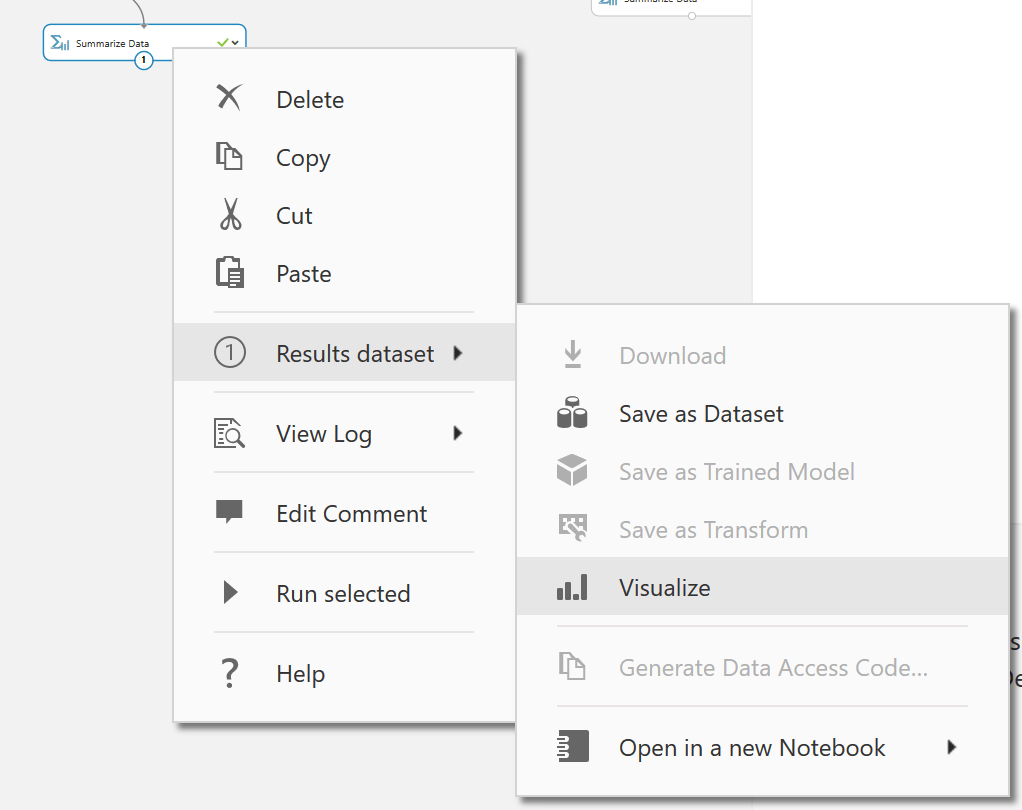
Task: Open Help from context menu
Action: [x=300, y=673]
